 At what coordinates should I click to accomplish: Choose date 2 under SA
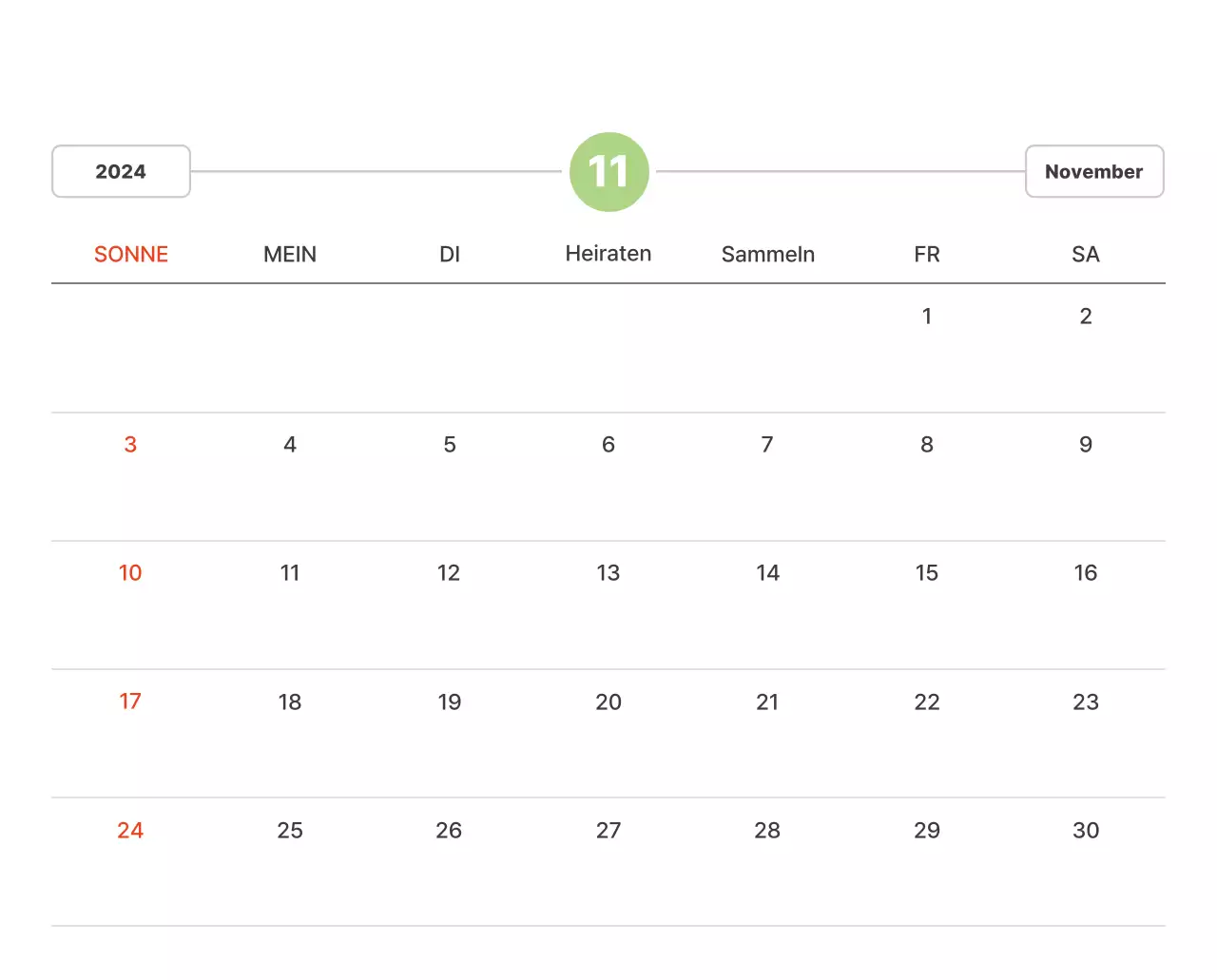[x=1086, y=317]
